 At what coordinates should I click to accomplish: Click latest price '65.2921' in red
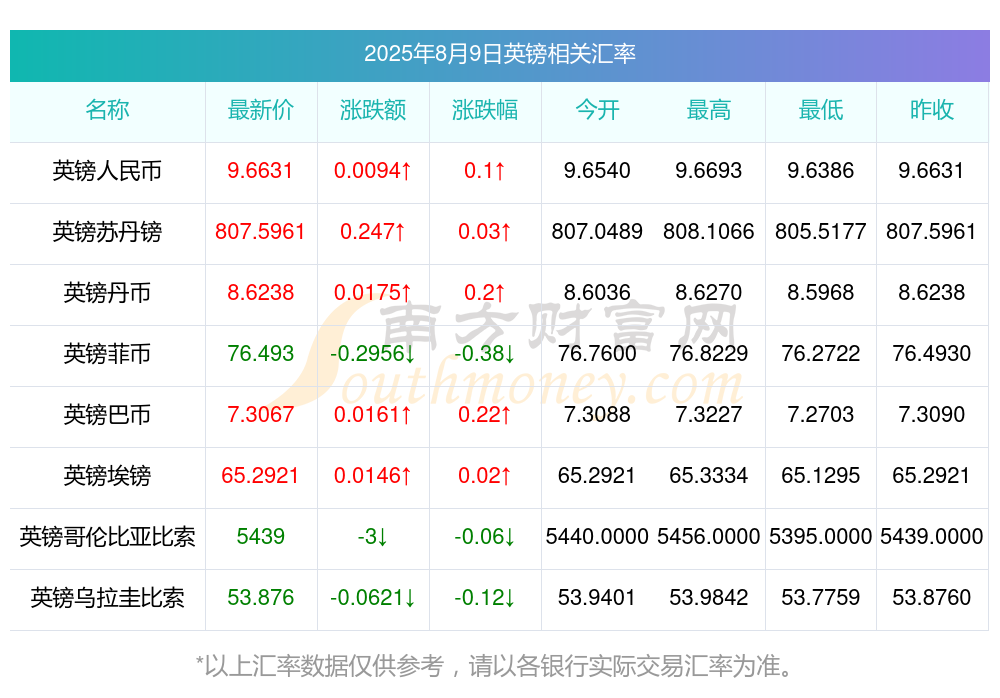tap(260, 476)
